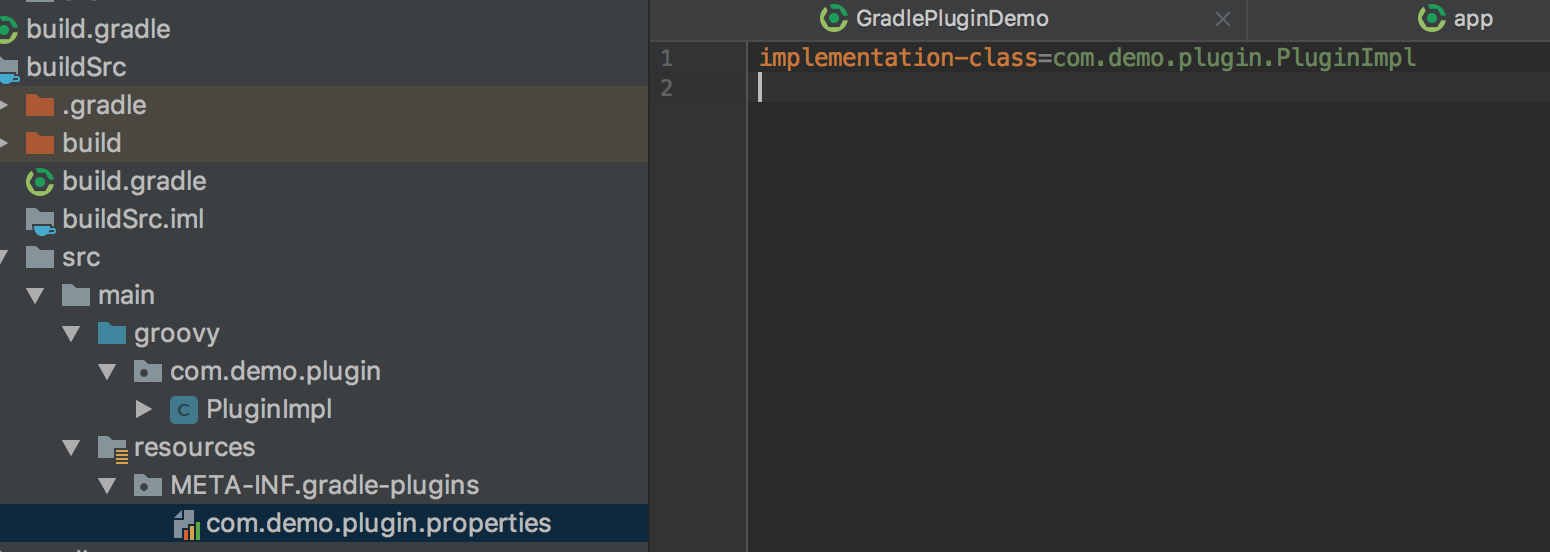Collapse the groovy folder arrow
This screenshot has width=1550, height=552.
(x=72, y=333)
